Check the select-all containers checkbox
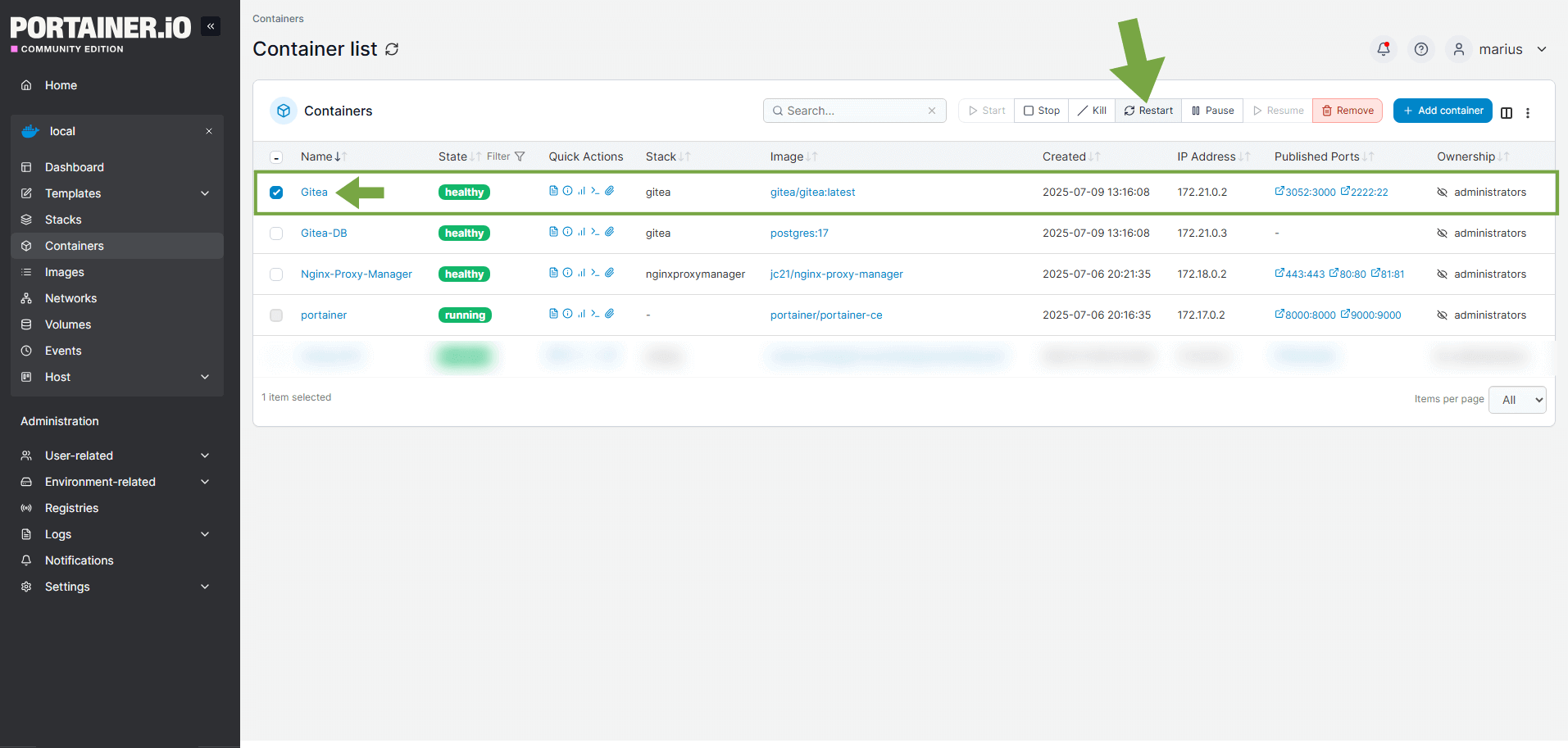Screen dimensions: 1568x748 (x=276, y=156)
